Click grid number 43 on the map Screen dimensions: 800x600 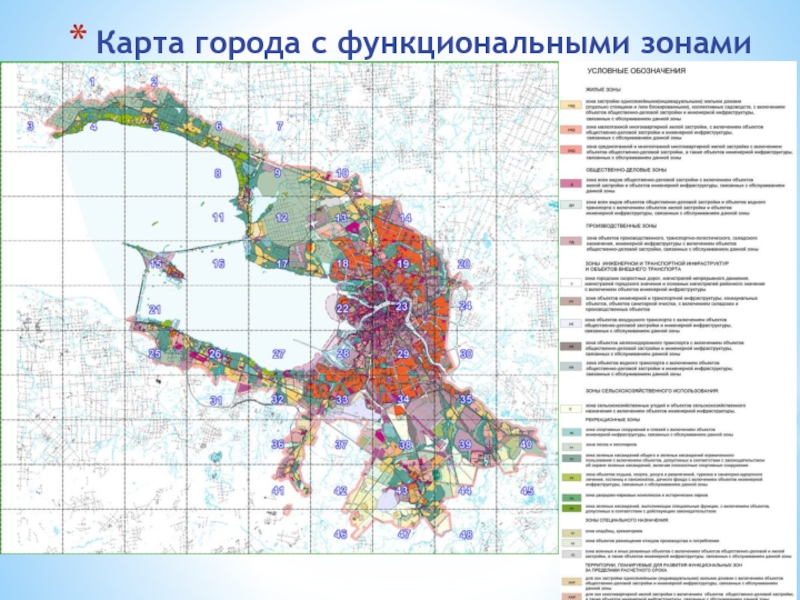click(x=402, y=490)
